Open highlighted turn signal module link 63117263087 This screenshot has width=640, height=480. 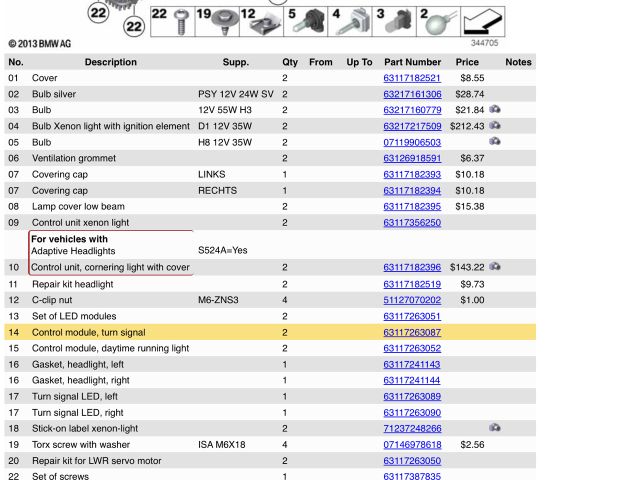pos(412,332)
